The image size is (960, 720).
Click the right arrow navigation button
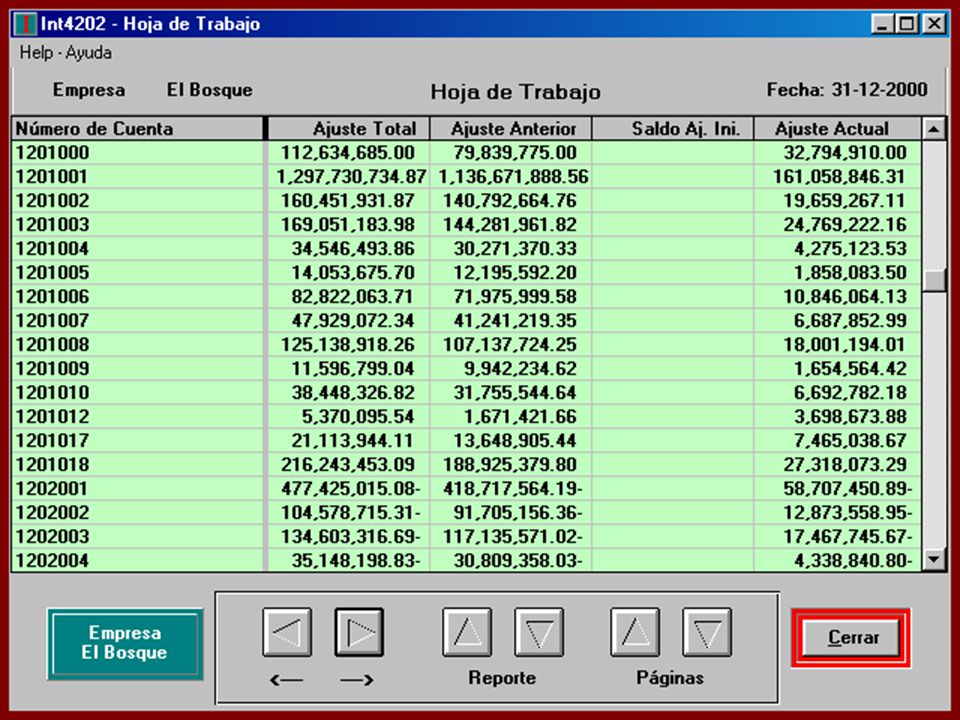click(359, 632)
